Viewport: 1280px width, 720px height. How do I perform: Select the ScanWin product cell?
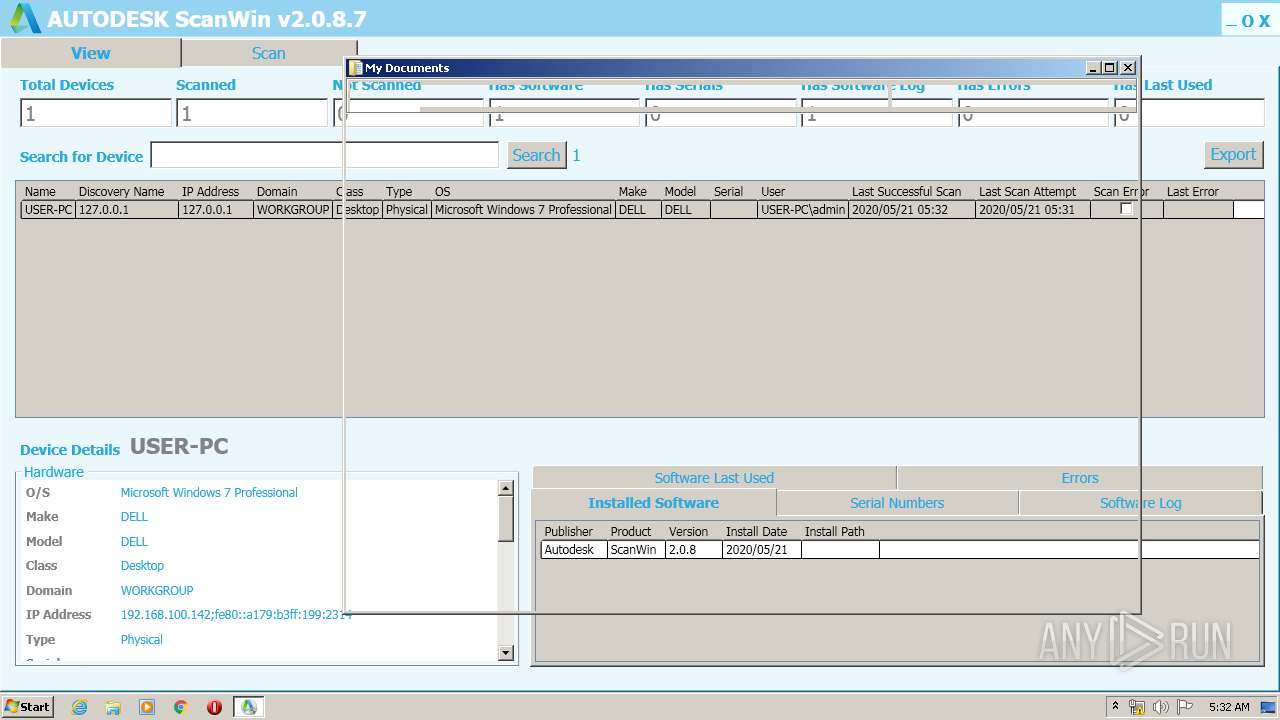pos(636,550)
